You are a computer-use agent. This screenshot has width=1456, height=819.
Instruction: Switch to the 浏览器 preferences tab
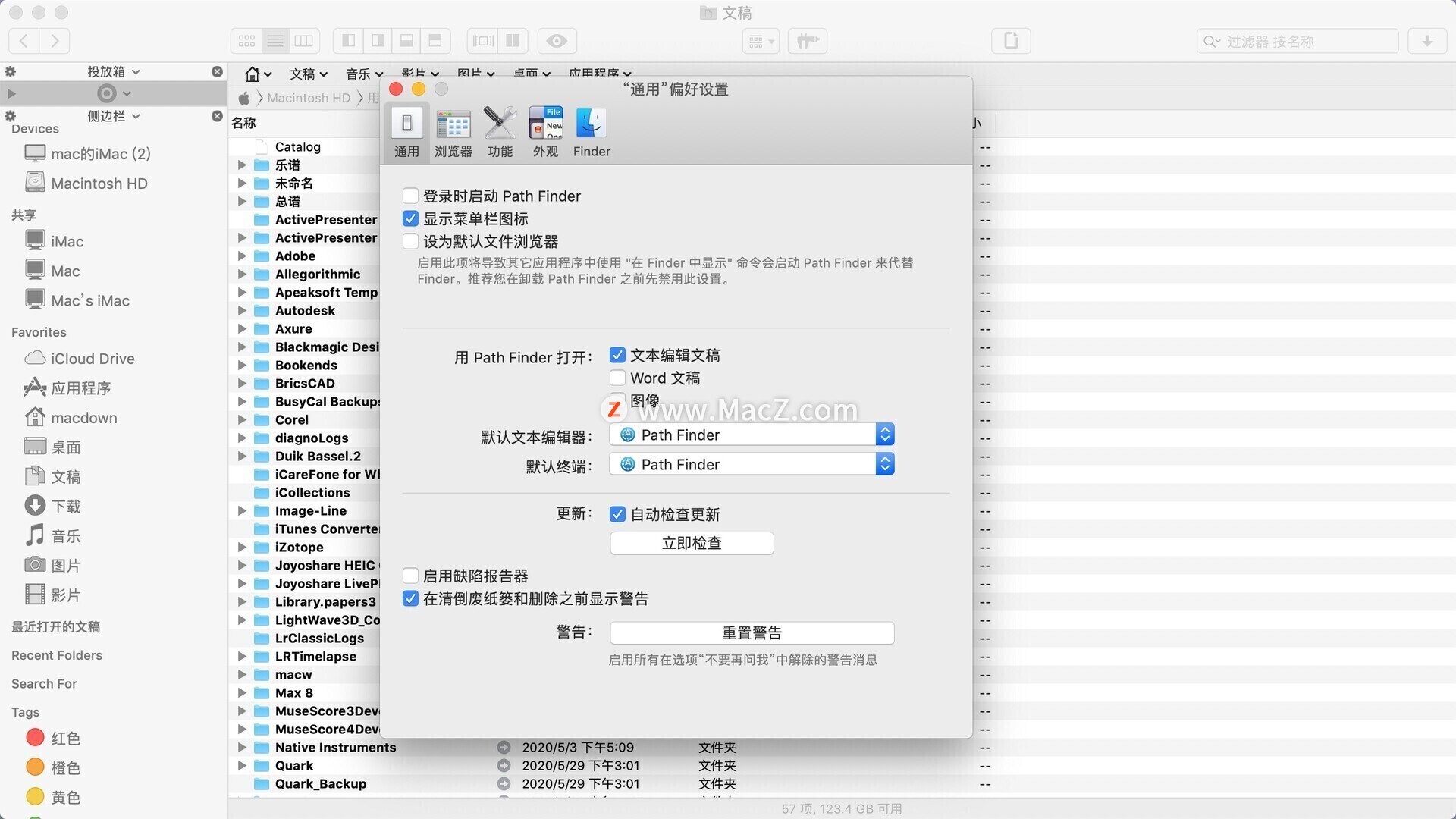453,133
